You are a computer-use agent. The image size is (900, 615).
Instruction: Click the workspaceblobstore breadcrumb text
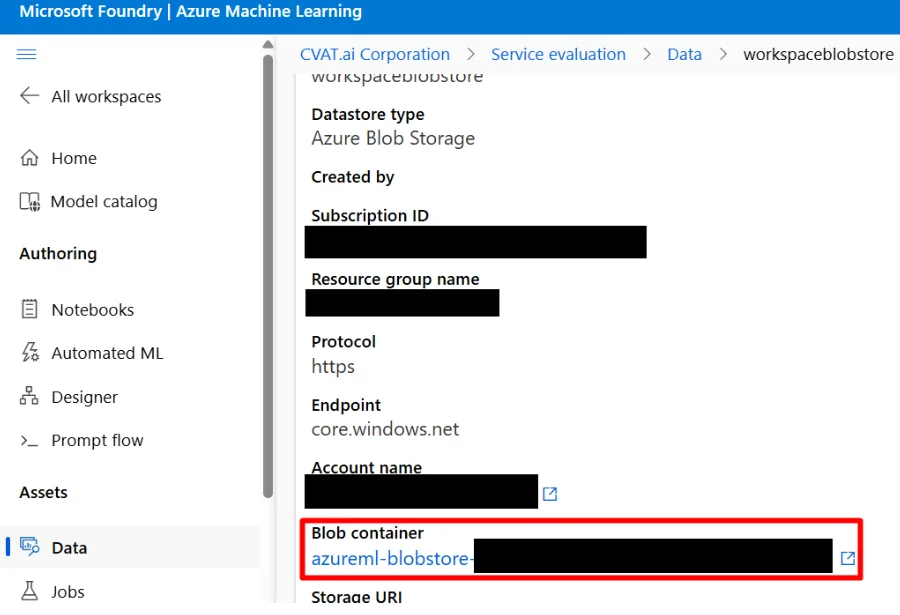[818, 54]
